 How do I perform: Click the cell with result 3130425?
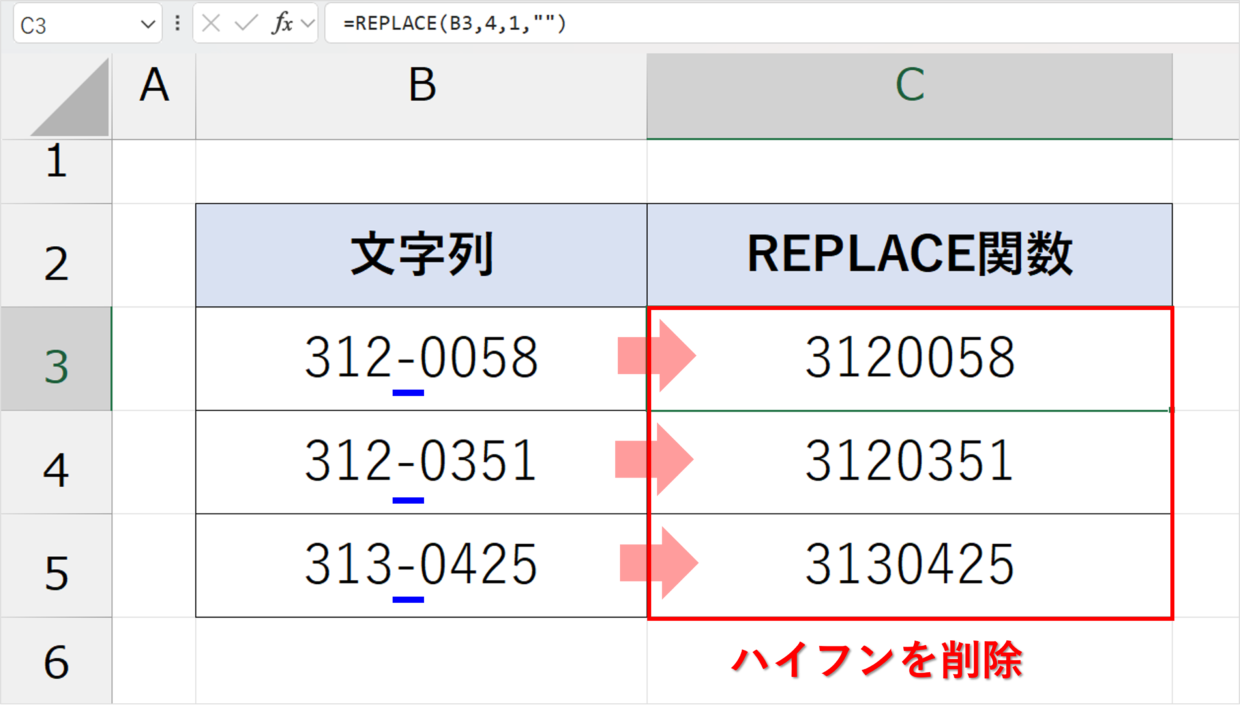[909, 566]
